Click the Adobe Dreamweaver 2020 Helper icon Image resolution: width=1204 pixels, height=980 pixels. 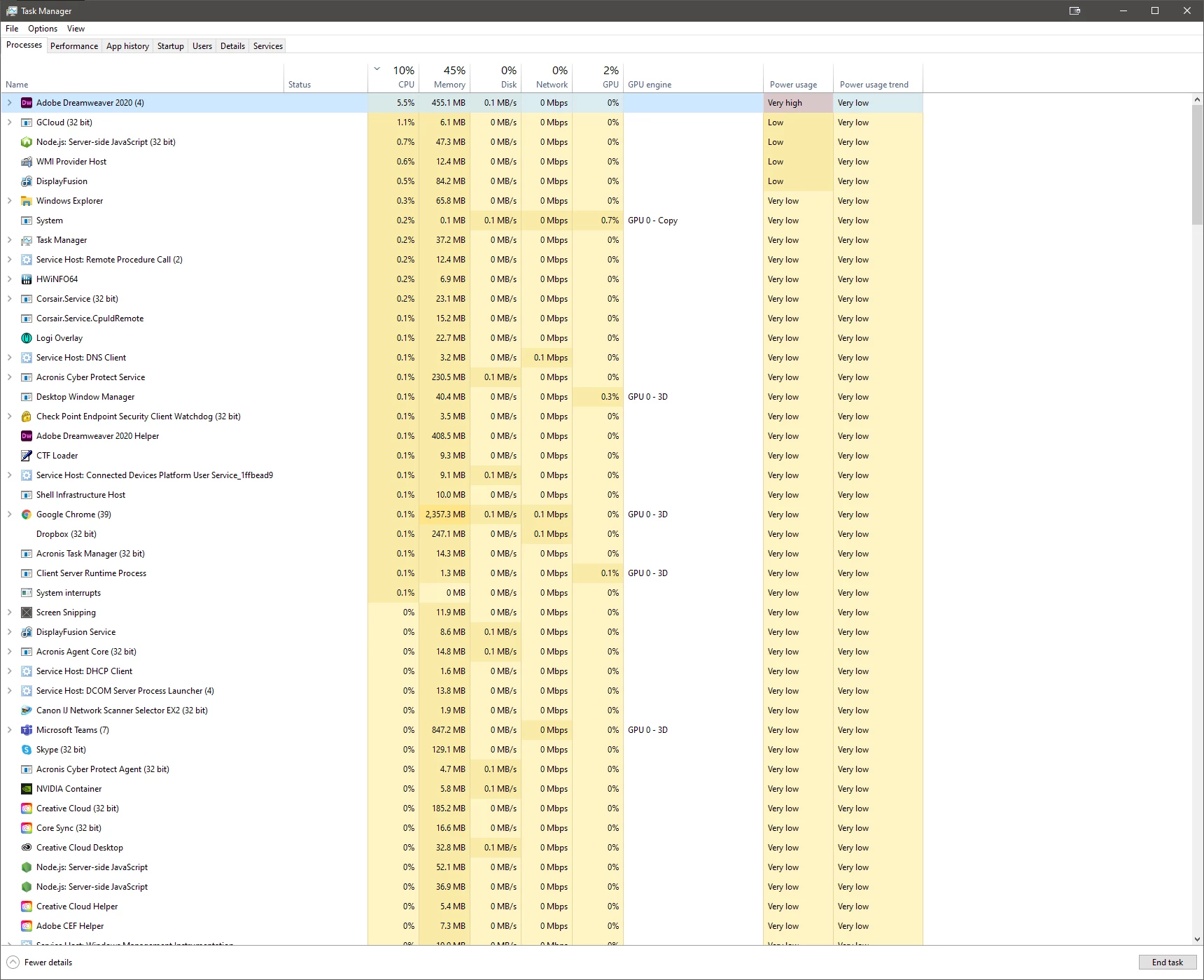click(27, 436)
